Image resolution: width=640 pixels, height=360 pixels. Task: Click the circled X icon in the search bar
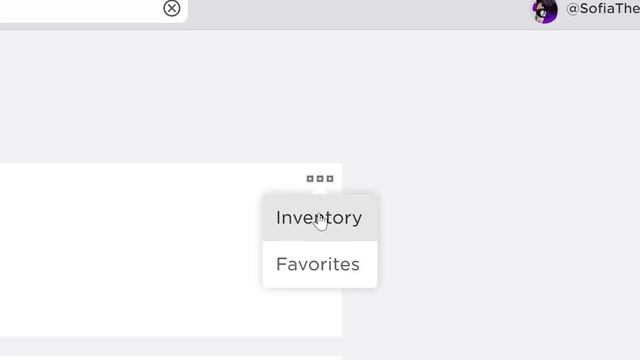click(171, 8)
